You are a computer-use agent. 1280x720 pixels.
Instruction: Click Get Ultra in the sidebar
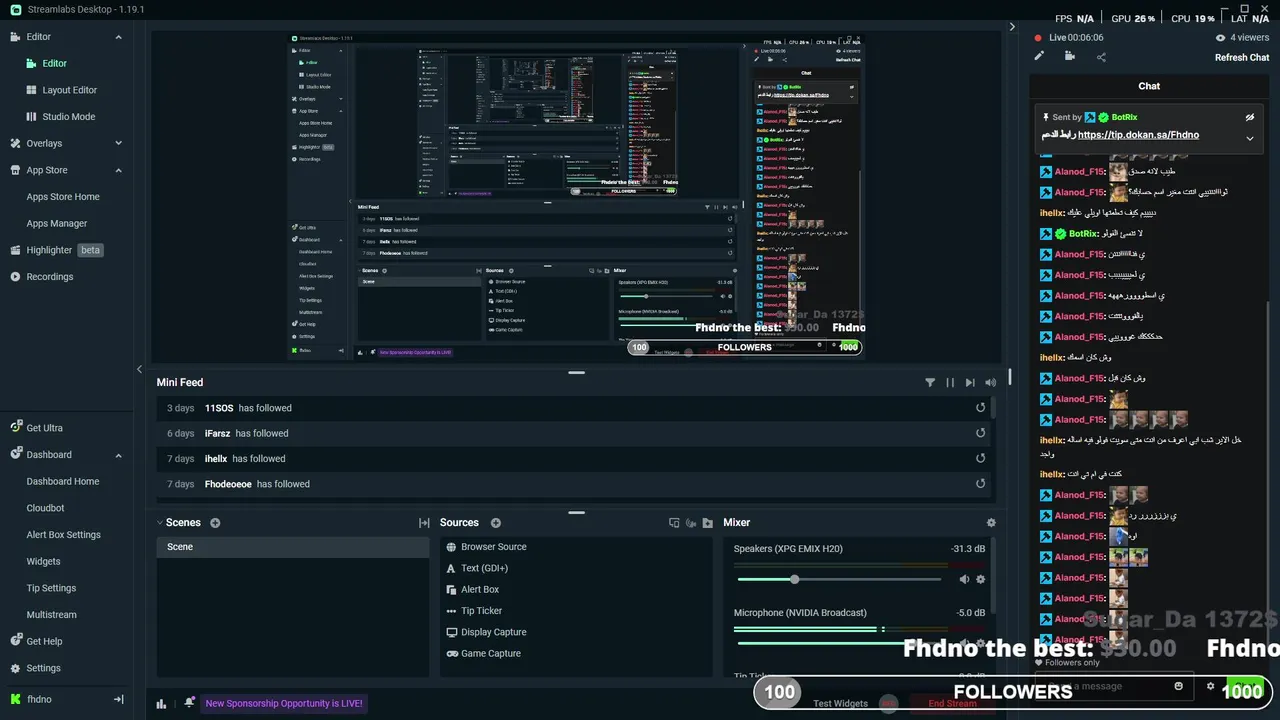[x=44, y=428]
